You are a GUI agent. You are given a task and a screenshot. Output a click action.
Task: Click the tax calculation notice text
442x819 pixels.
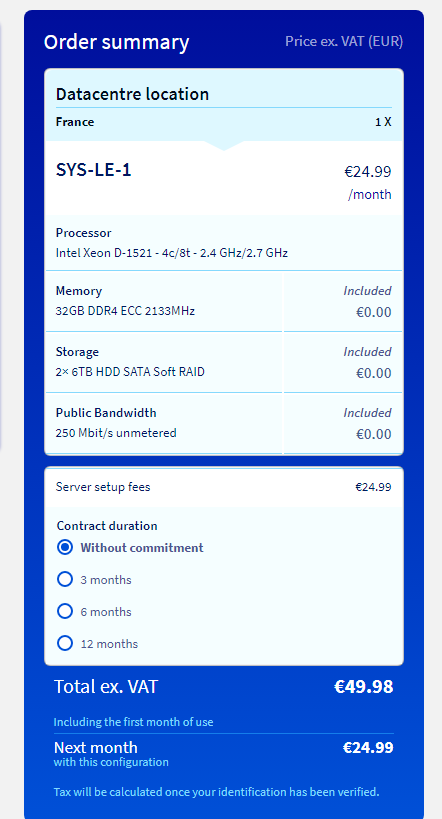click(x=216, y=792)
